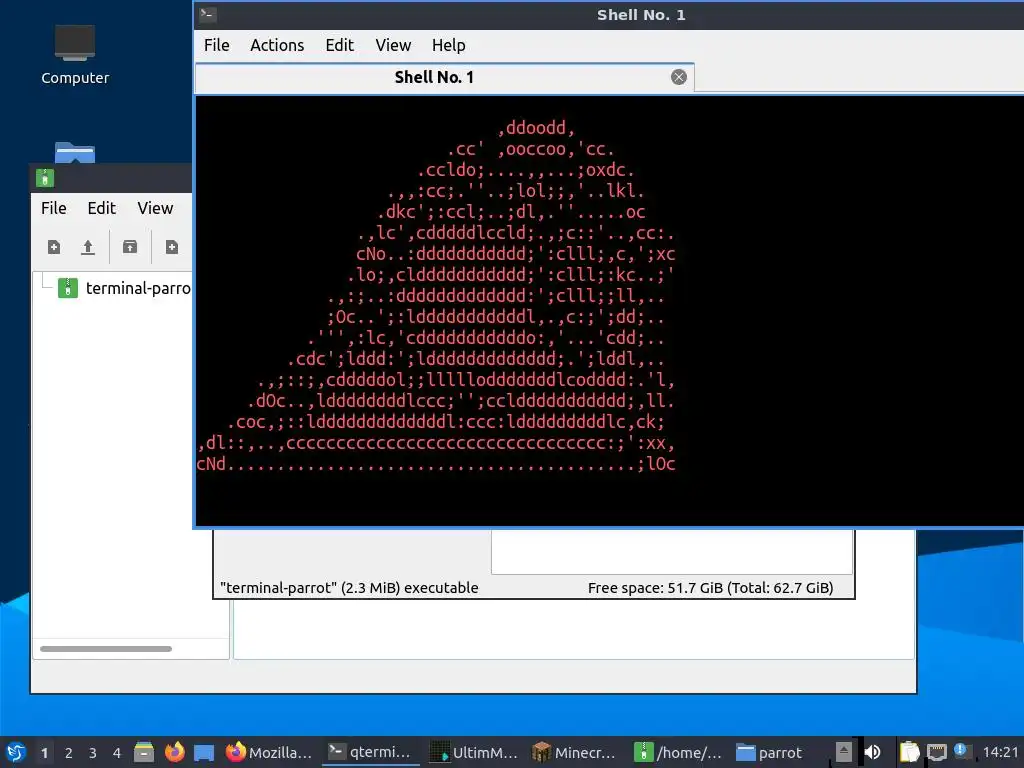
Task: Click the extract box icon in archiver toolbar
Action: coord(130,247)
